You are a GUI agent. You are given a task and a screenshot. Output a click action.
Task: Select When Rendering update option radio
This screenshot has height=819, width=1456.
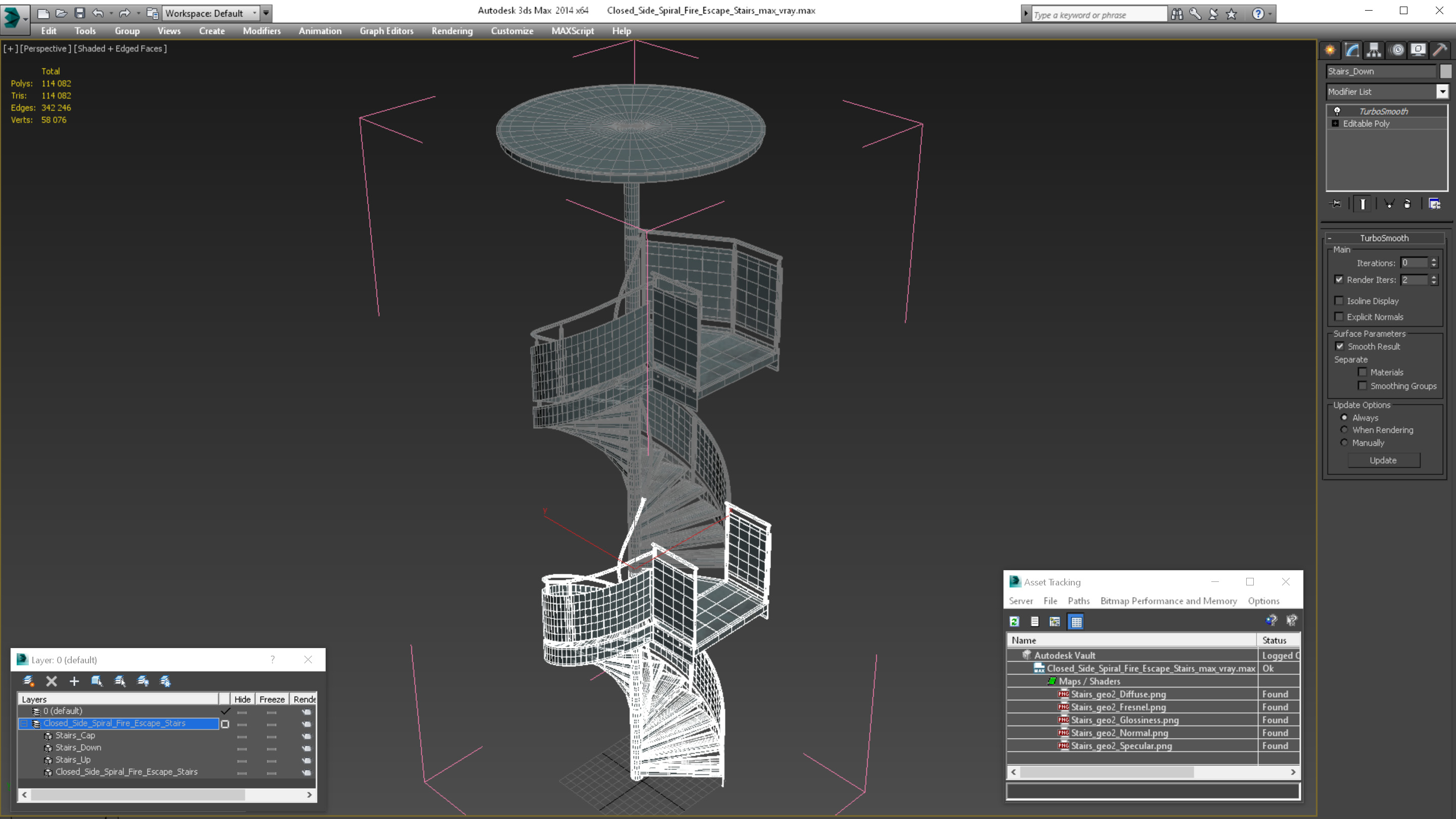point(1345,430)
